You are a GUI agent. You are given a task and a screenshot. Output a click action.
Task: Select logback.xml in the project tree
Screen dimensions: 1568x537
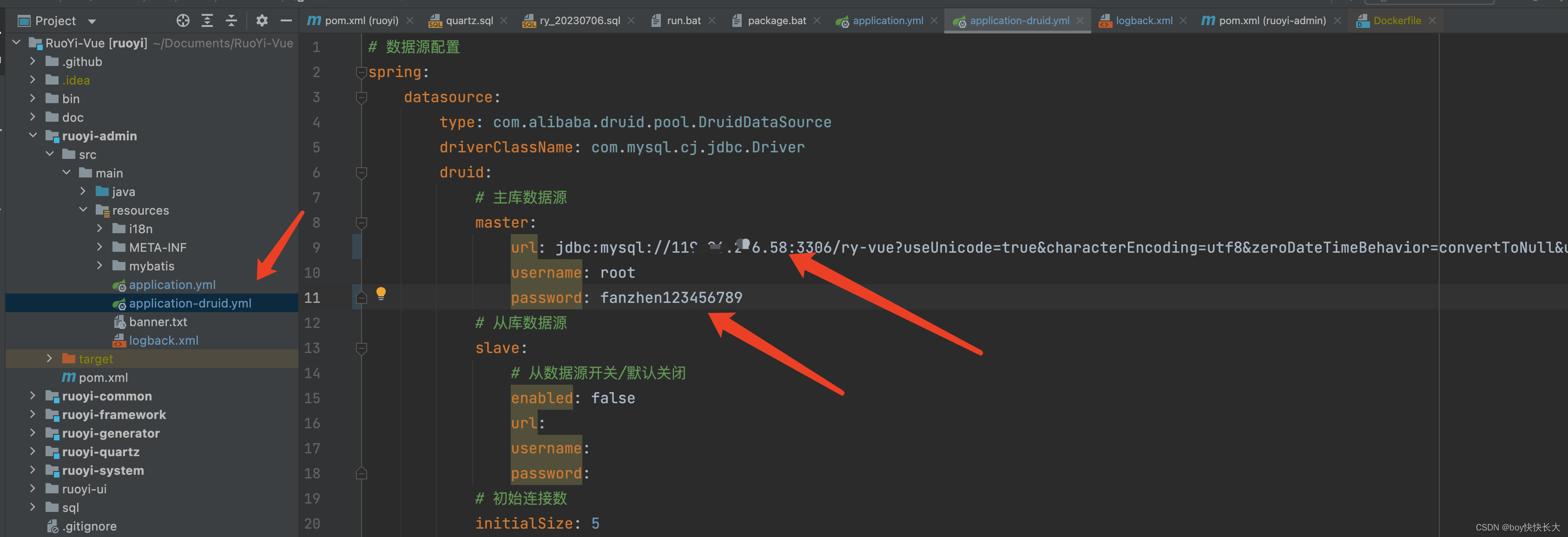tap(163, 340)
